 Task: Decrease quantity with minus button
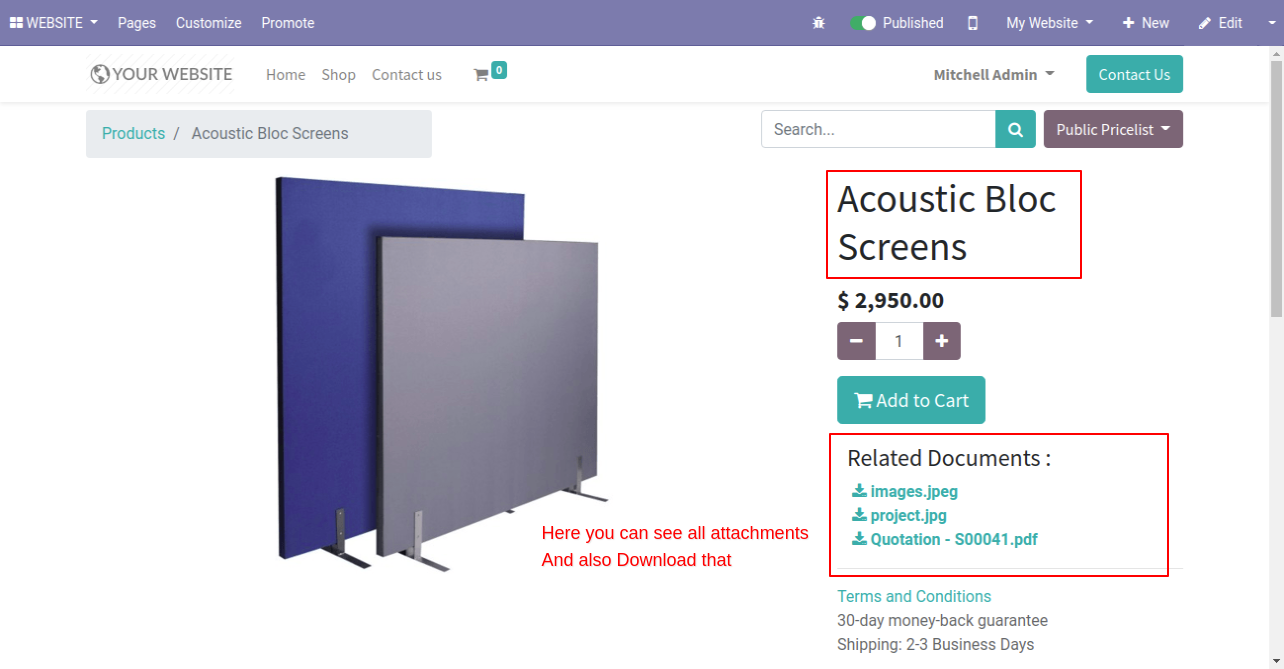click(856, 341)
